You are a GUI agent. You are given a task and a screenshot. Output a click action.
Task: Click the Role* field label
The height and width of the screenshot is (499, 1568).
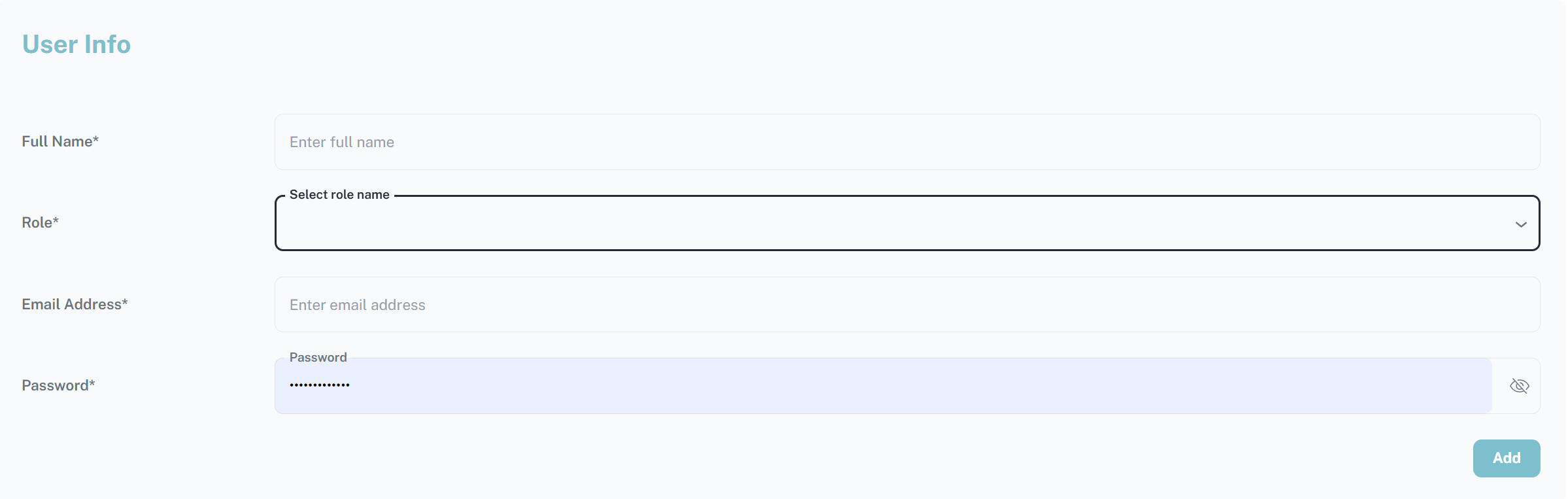pyautogui.click(x=41, y=222)
